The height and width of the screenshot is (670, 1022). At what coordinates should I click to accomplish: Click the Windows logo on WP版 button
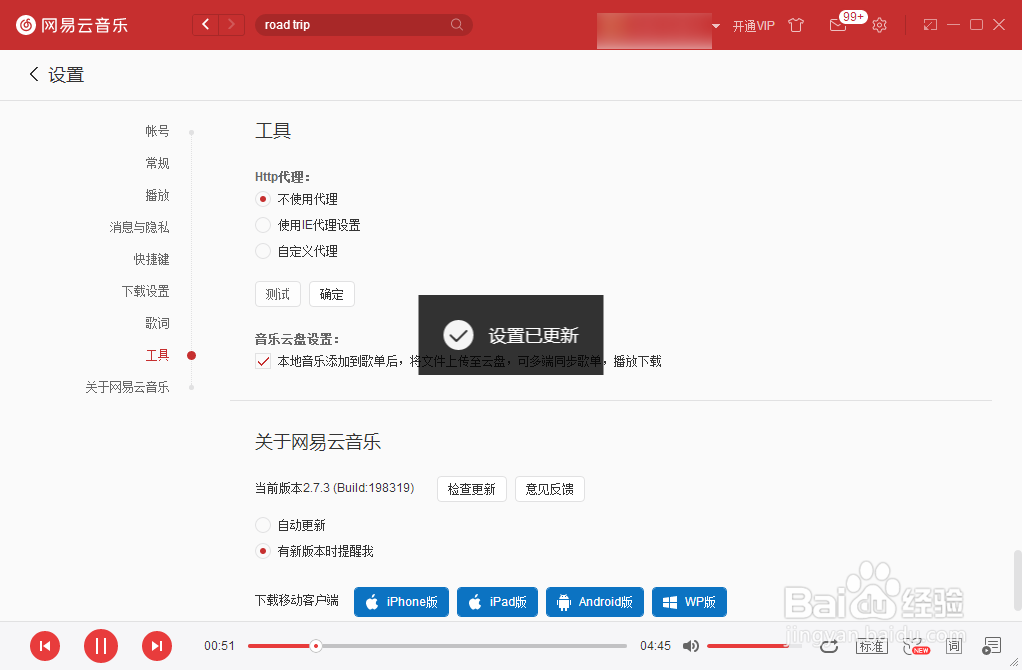click(669, 602)
